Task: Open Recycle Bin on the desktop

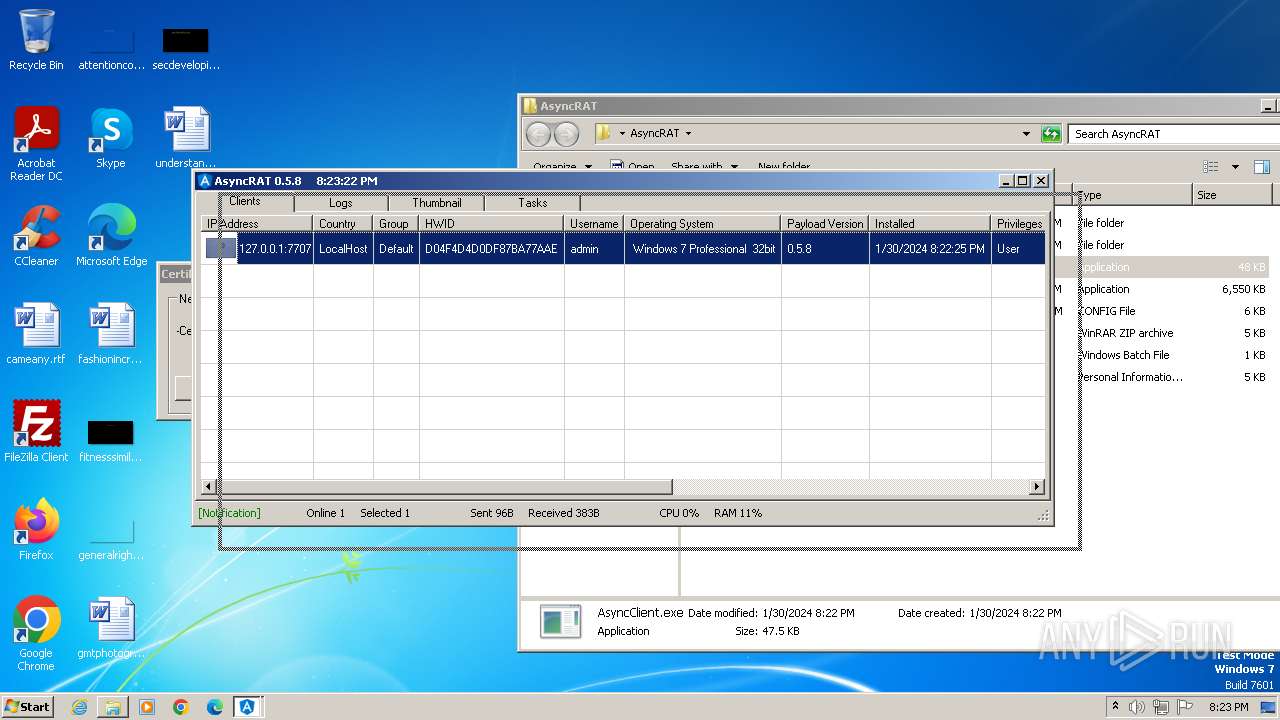Action: (36, 40)
